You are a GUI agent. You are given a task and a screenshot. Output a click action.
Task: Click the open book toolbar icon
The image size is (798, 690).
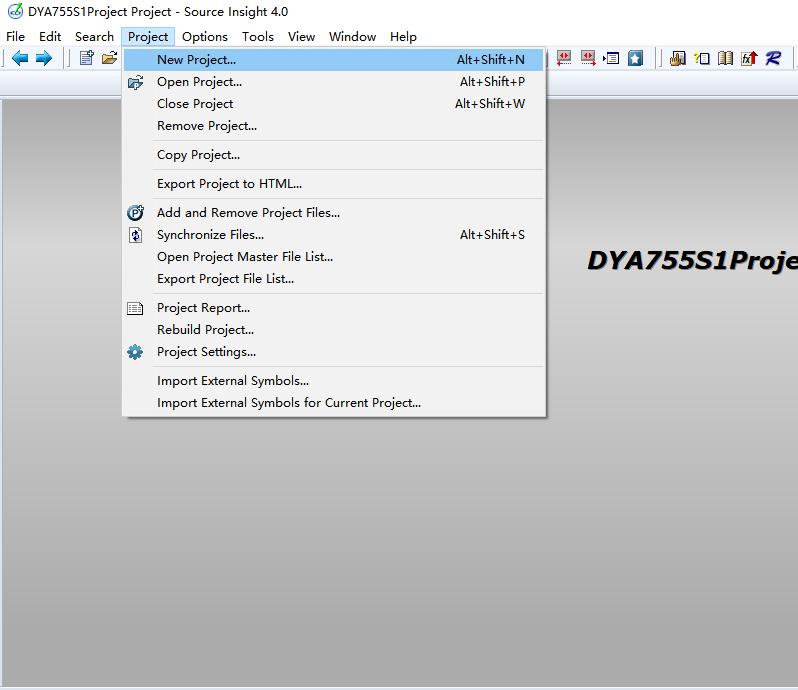coord(725,59)
